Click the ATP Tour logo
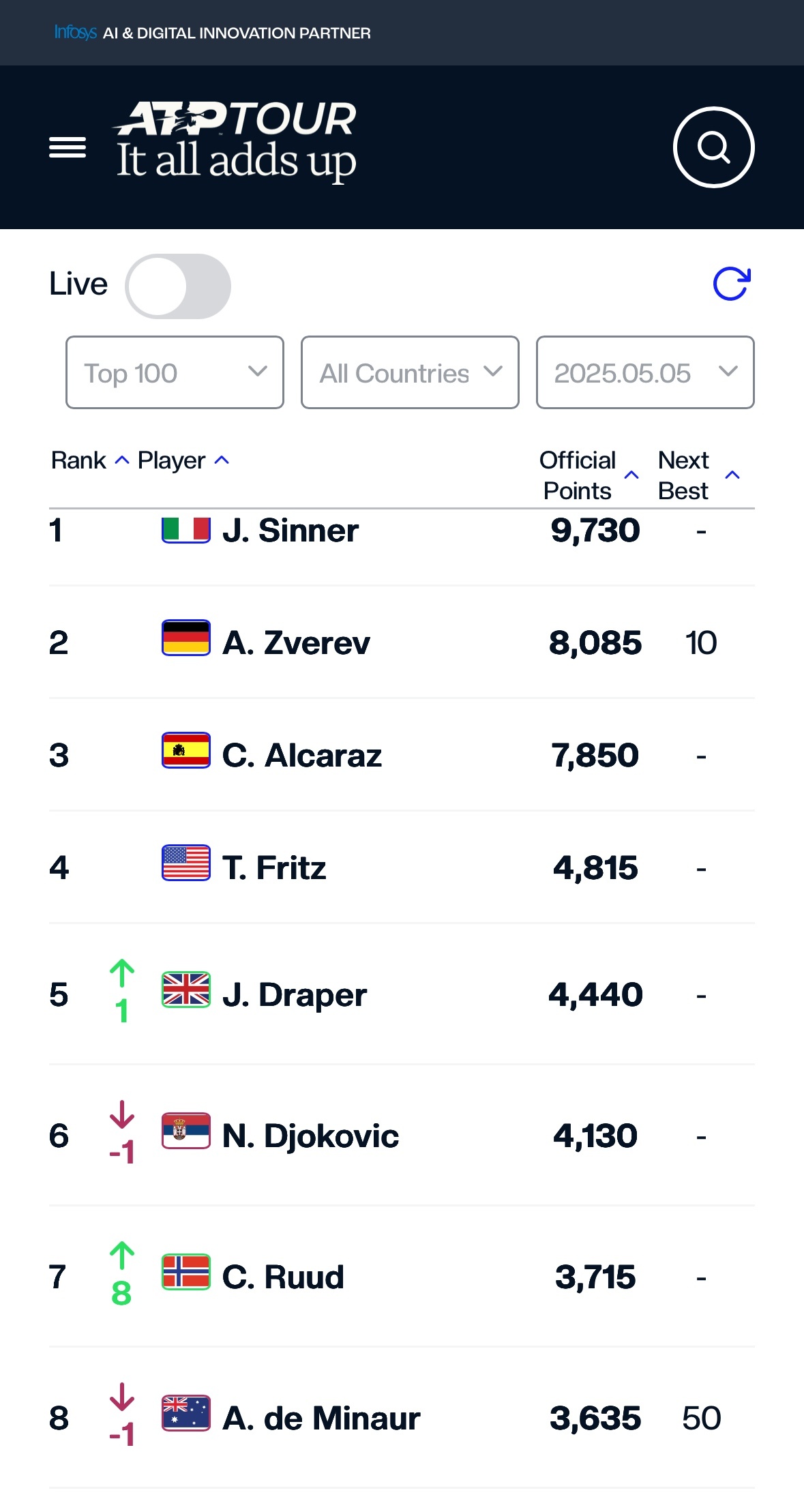804x1512 pixels. pyautogui.click(x=236, y=141)
